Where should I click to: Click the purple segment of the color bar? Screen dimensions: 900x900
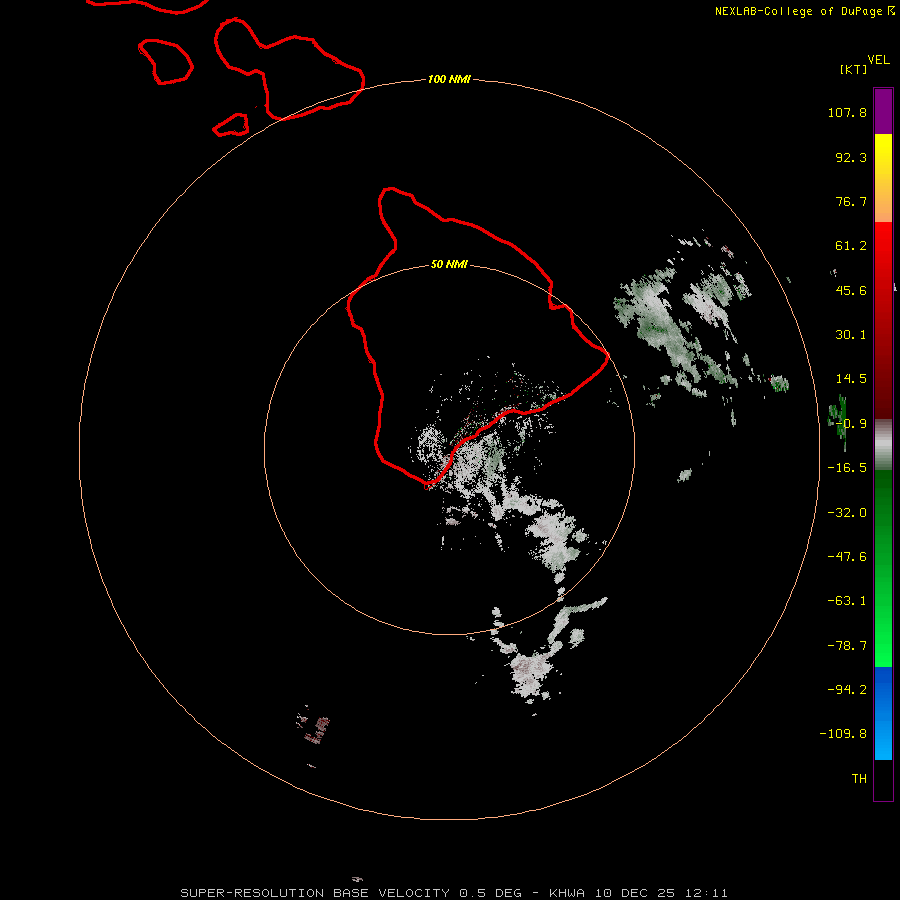(883, 111)
